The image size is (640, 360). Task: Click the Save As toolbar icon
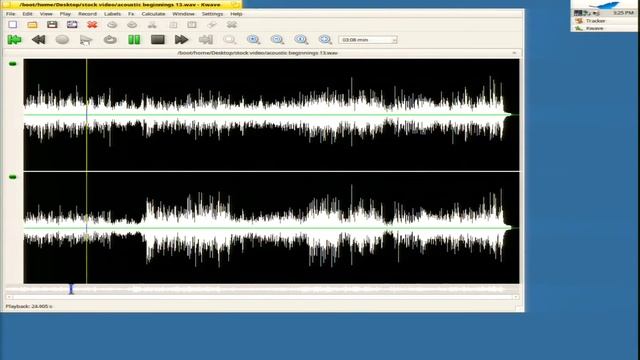pos(72,24)
